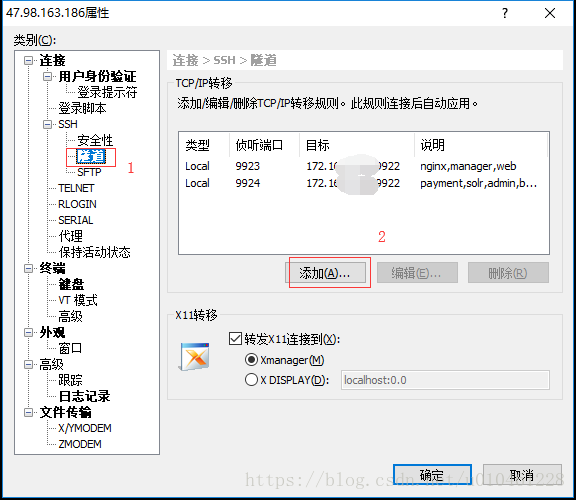Click the Xmanager X11 icon
The height and width of the screenshot is (500, 576).
click(x=195, y=356)
